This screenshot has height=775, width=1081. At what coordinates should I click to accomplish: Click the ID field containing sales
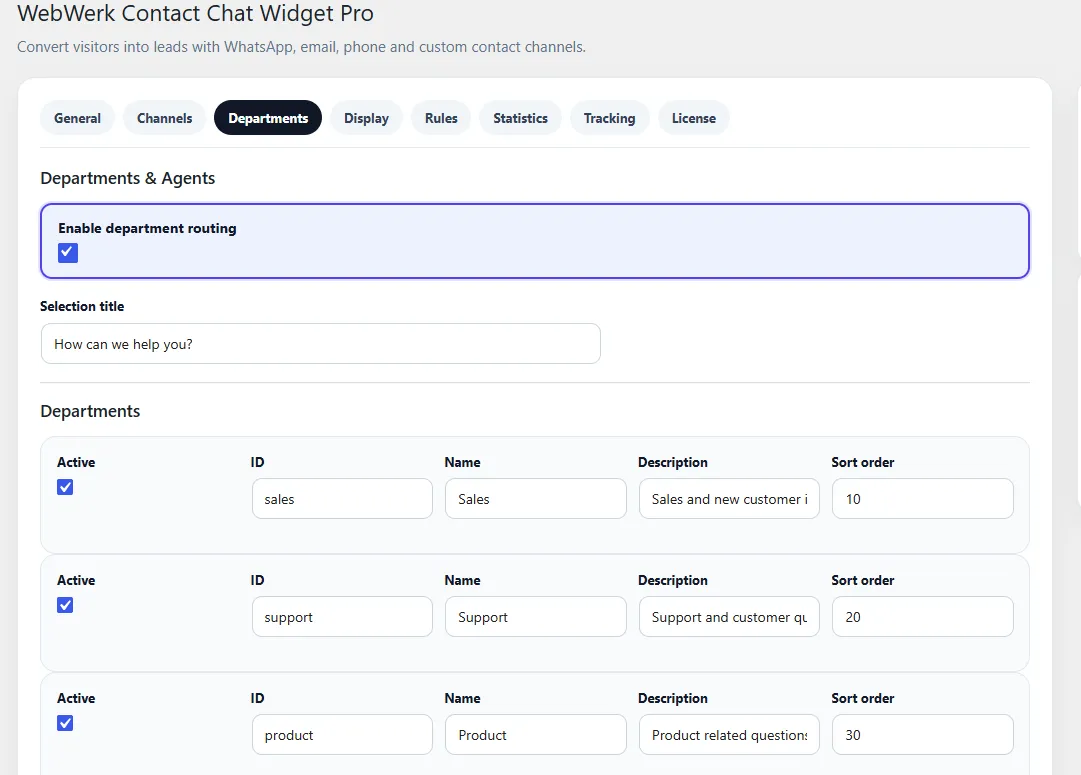click(x=342, y=499)
